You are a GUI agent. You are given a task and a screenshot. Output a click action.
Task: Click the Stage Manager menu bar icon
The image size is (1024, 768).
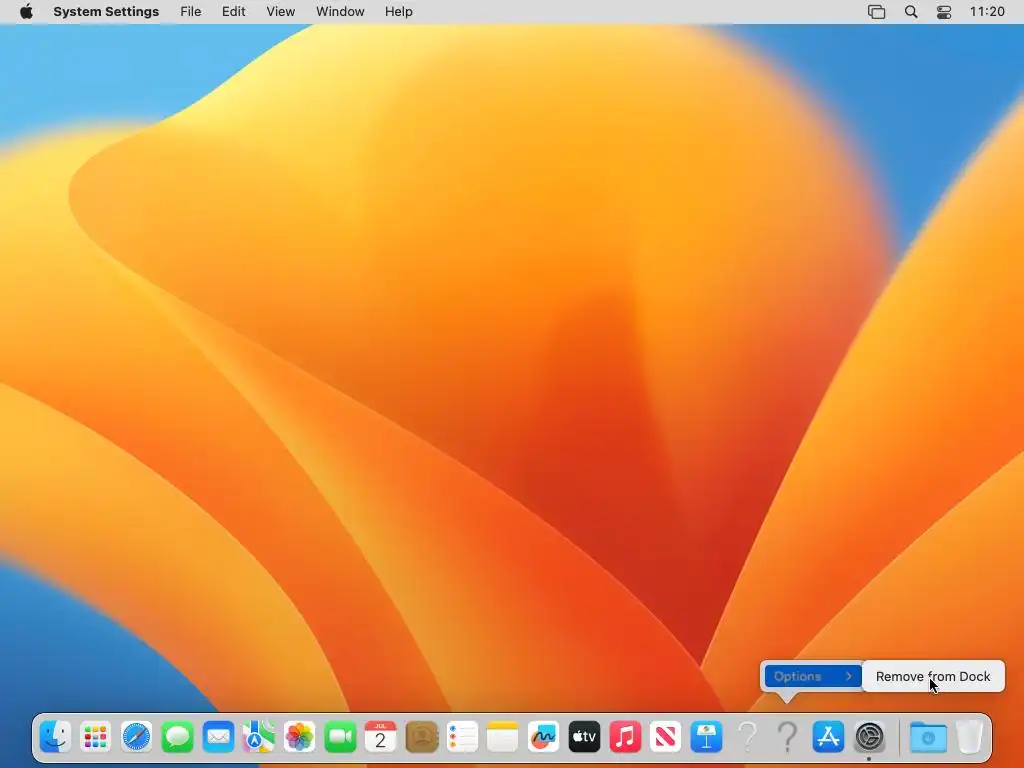pos(876,12)
